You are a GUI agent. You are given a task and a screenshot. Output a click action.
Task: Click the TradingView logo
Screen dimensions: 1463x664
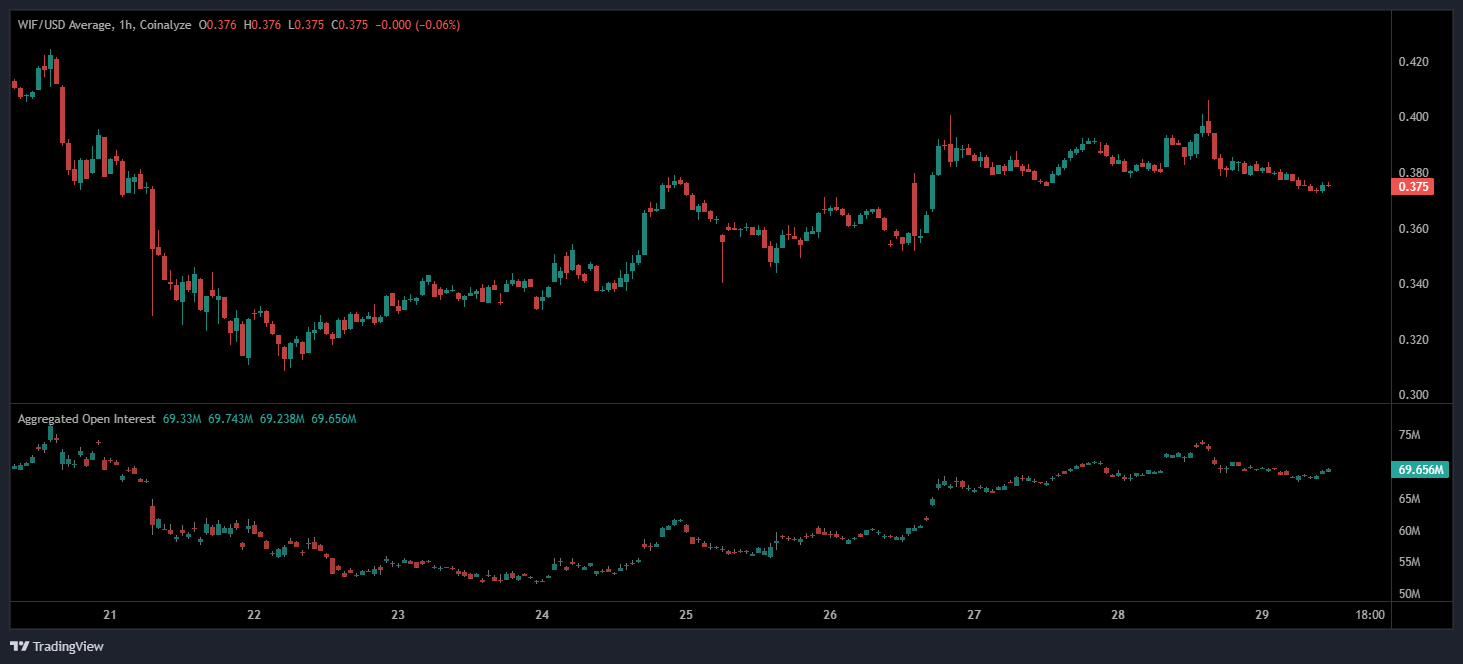coord(57,646)
